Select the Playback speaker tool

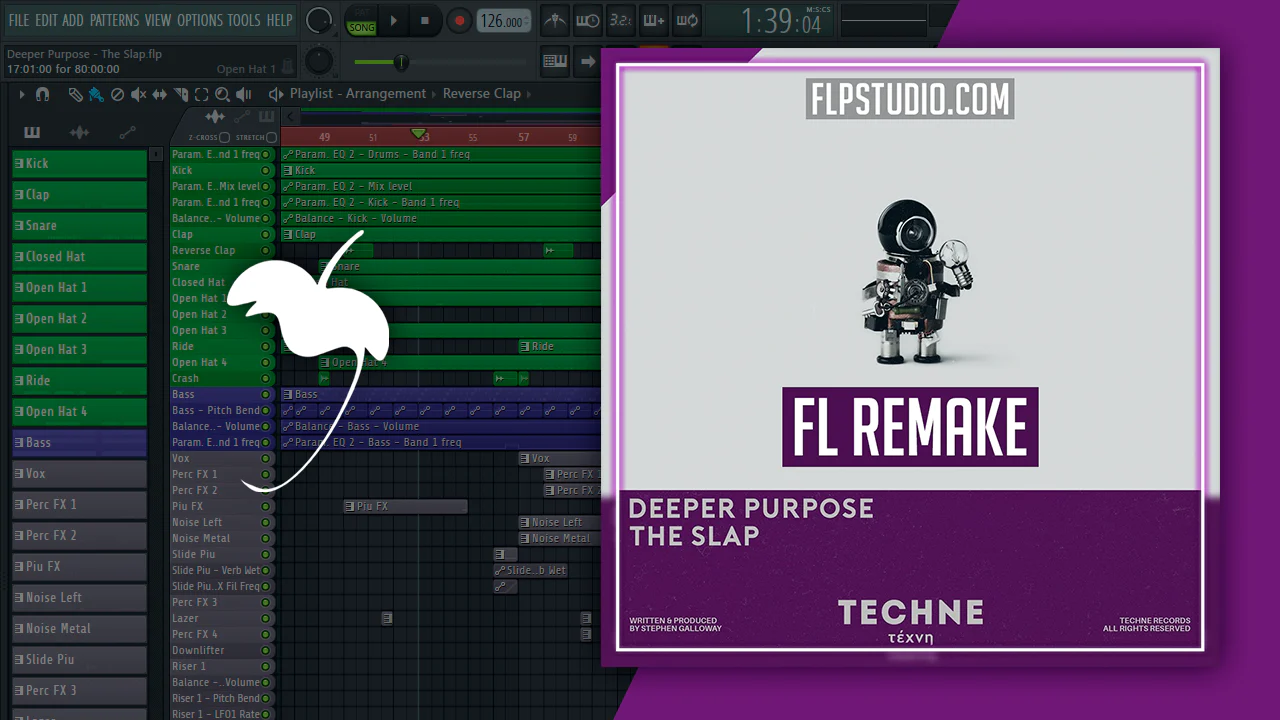click(245, 94)
